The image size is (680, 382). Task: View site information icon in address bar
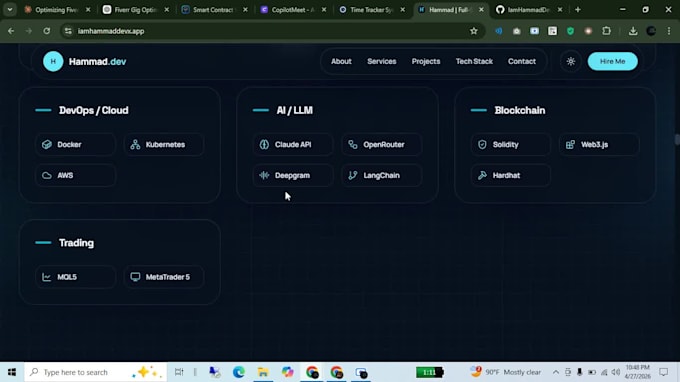(x=68, y=31)
